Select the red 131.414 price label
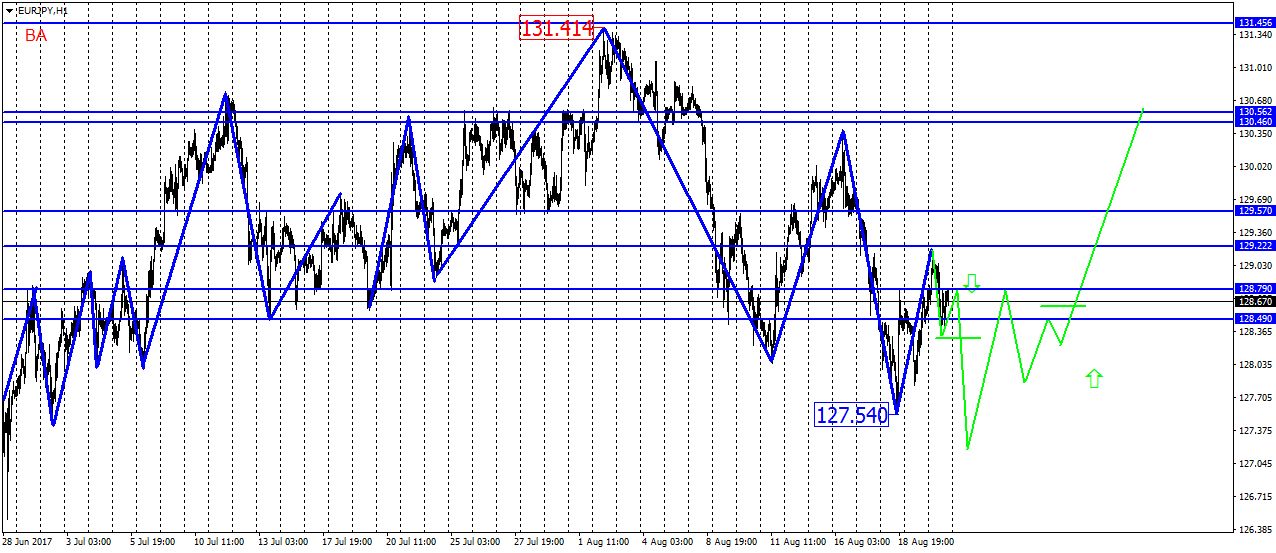This screenshot has height=553, width=1276. coord(557,28)
